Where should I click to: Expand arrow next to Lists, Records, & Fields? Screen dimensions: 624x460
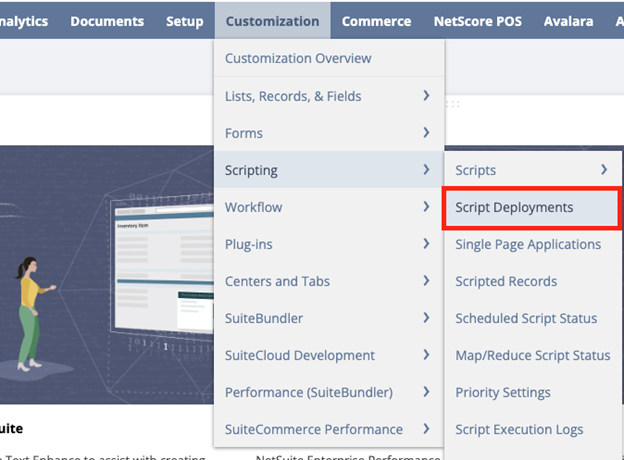click(426, 96)
